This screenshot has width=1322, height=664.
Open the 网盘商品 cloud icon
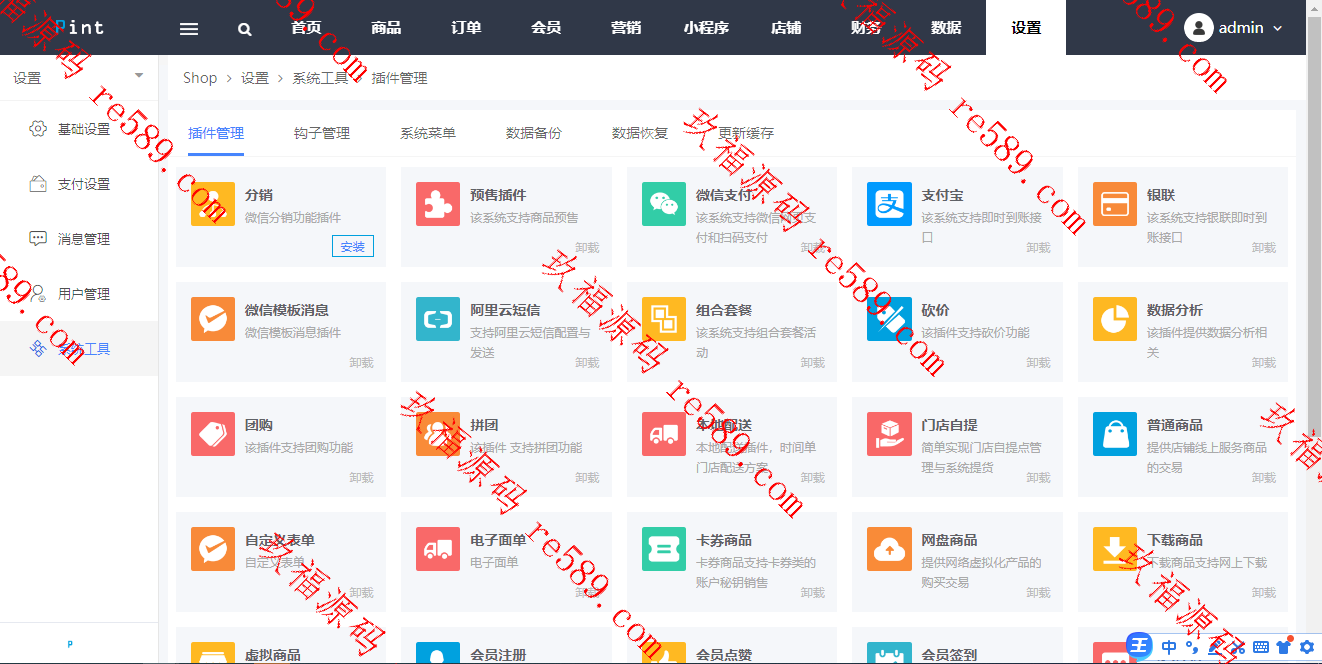point(889,549)
